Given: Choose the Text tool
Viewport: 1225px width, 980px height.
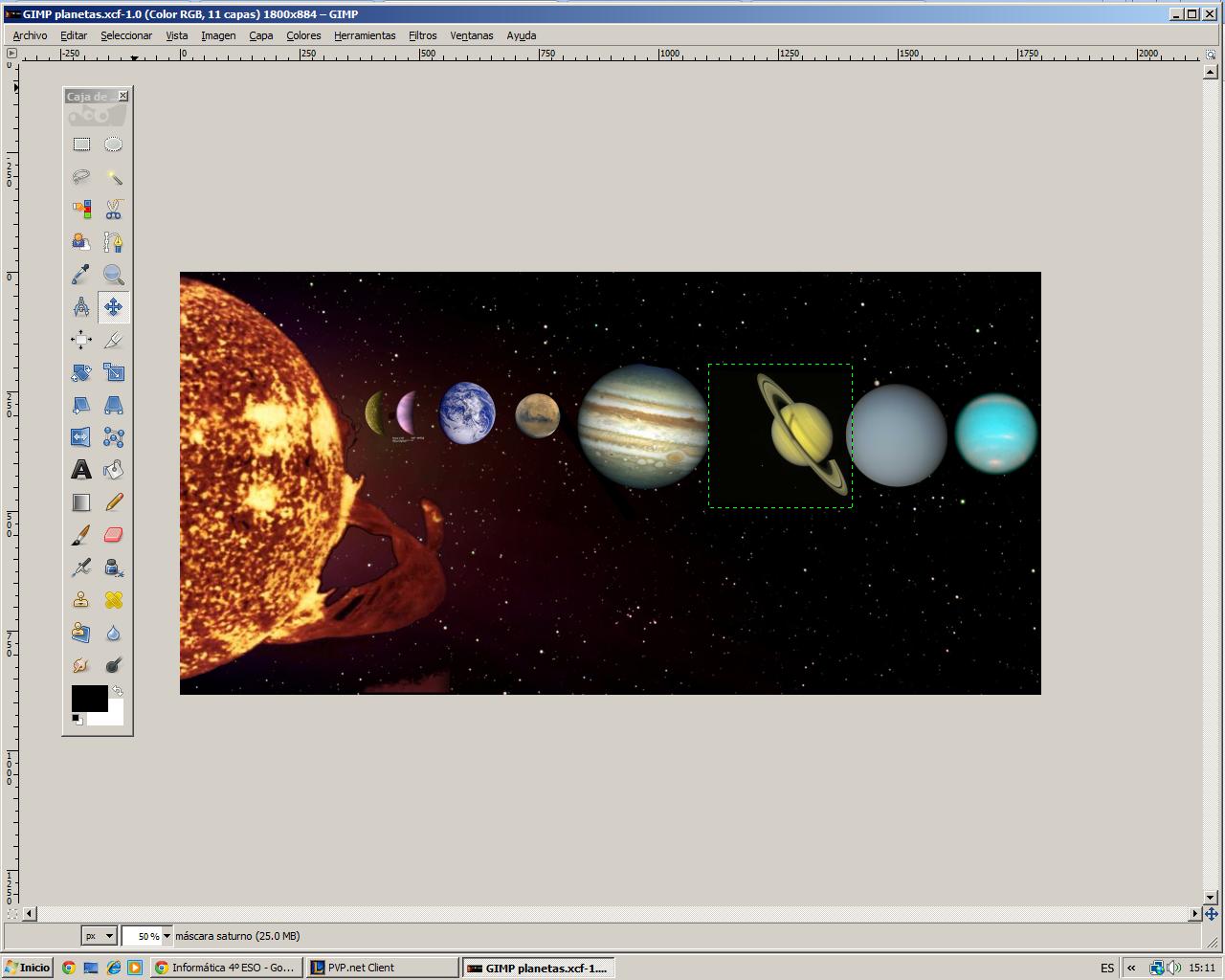Looking at the screenshot, I should pyautogui.click(x=81, y=469).
